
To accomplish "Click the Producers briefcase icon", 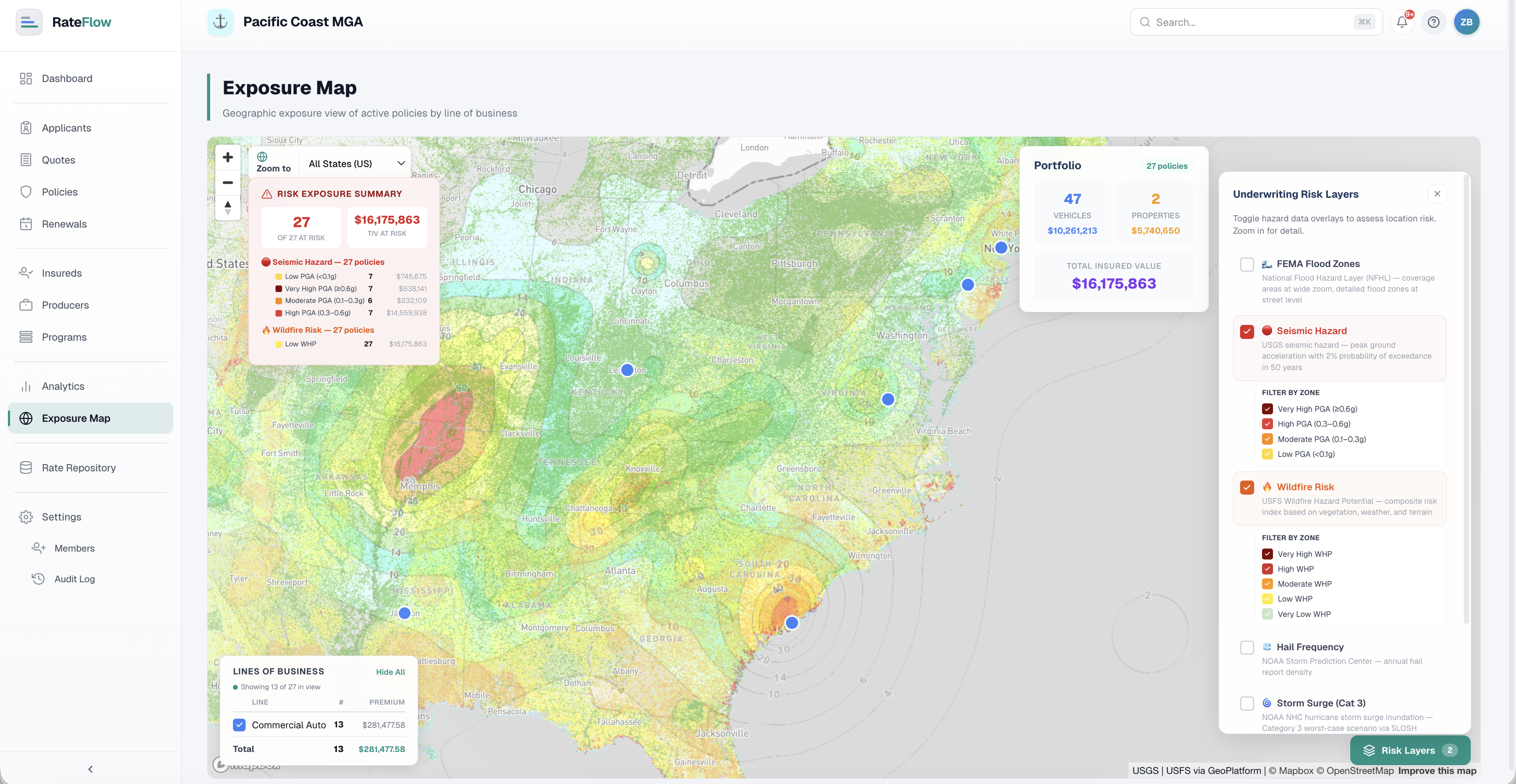I will pos(26,305).
